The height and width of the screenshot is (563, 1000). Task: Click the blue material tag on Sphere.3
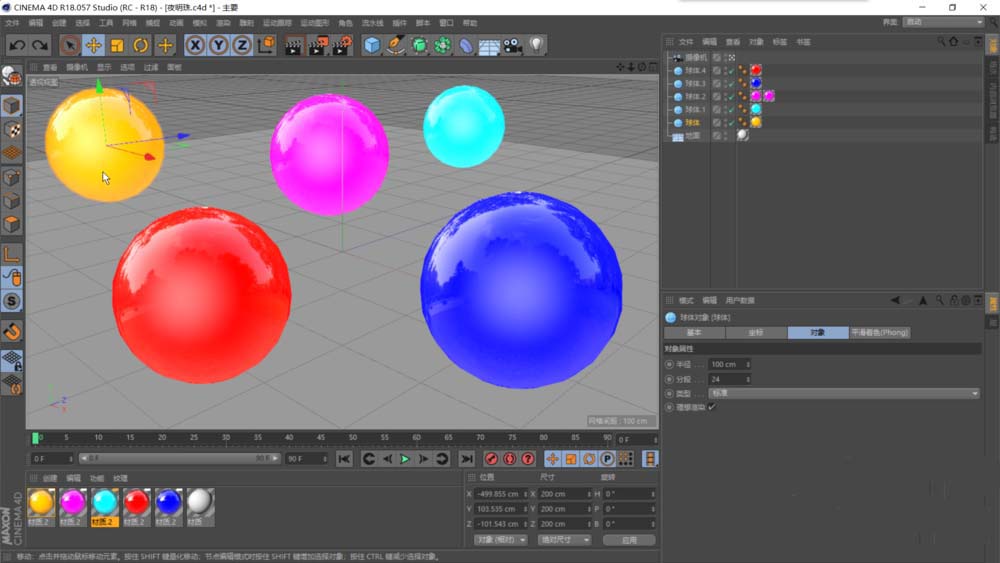[x=756, y=83]
